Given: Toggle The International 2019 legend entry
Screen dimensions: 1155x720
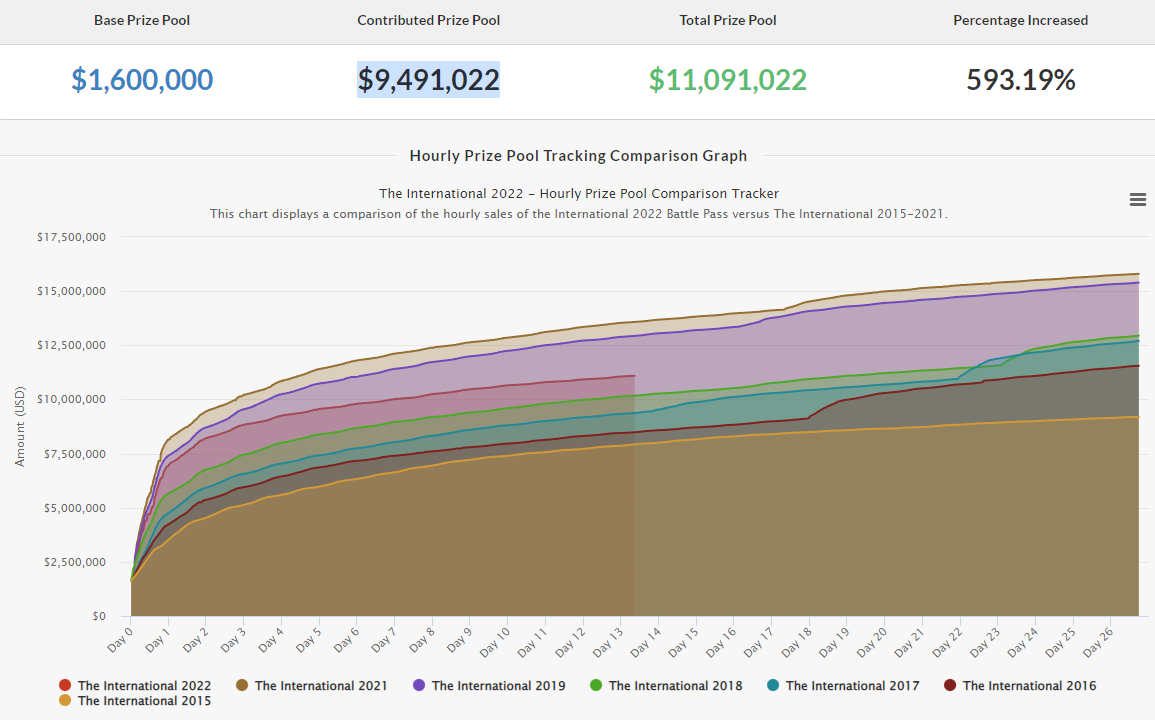Looking at the screenshot, I should [488, 686].
